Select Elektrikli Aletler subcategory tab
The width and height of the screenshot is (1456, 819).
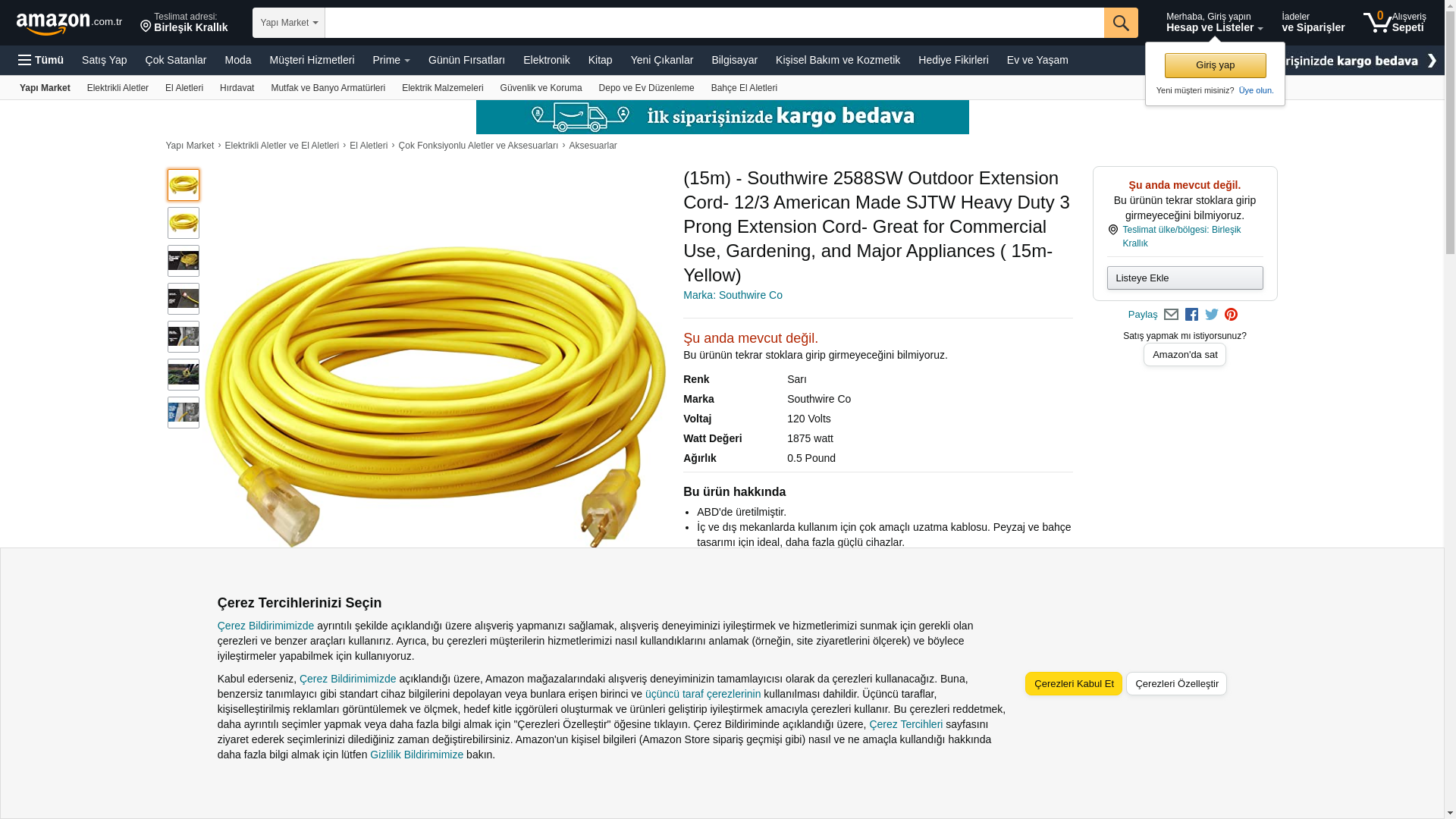click(118, 88)
